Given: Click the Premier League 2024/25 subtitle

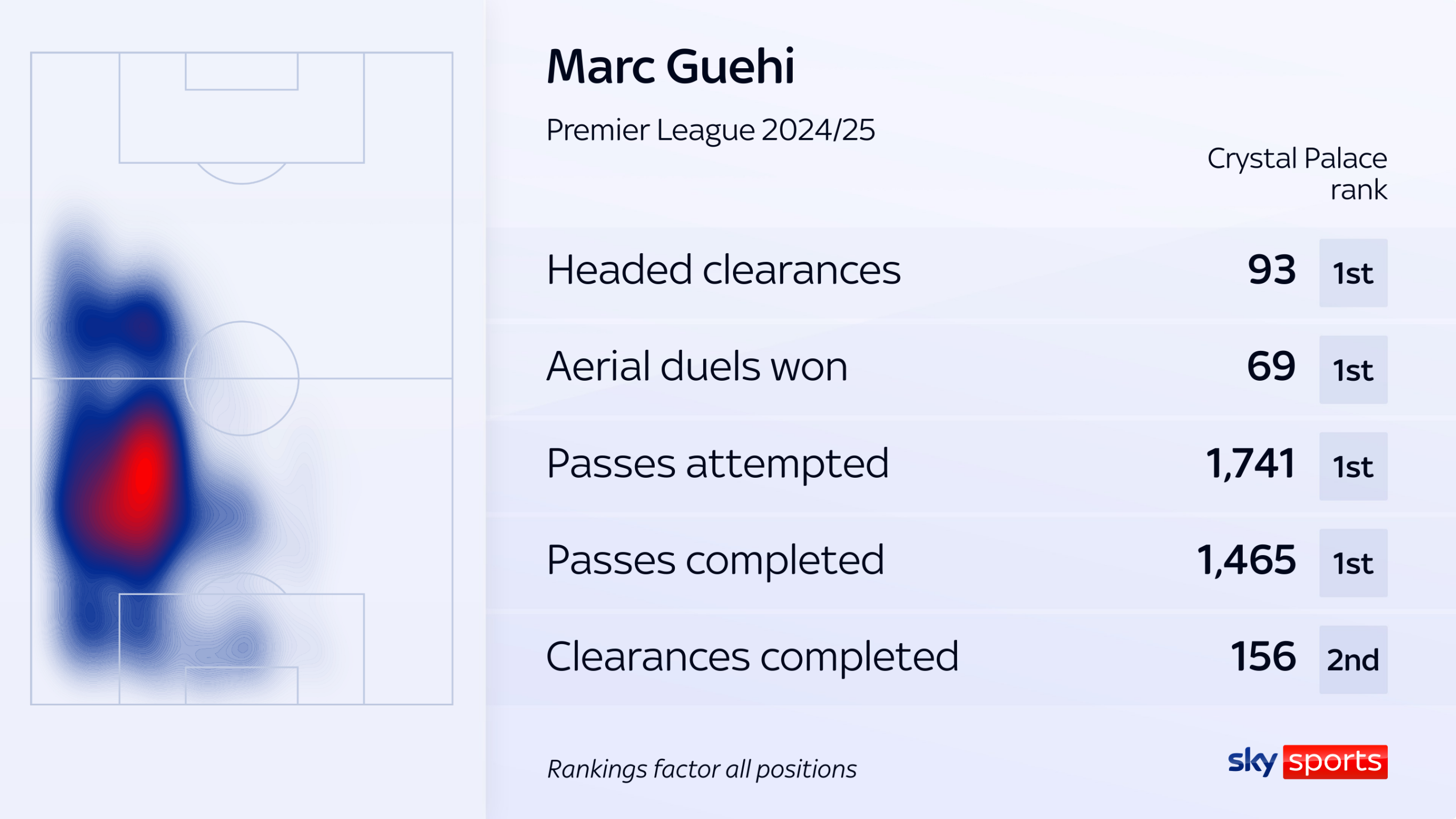Looking at the screenshot, I should tap(711, 130).
